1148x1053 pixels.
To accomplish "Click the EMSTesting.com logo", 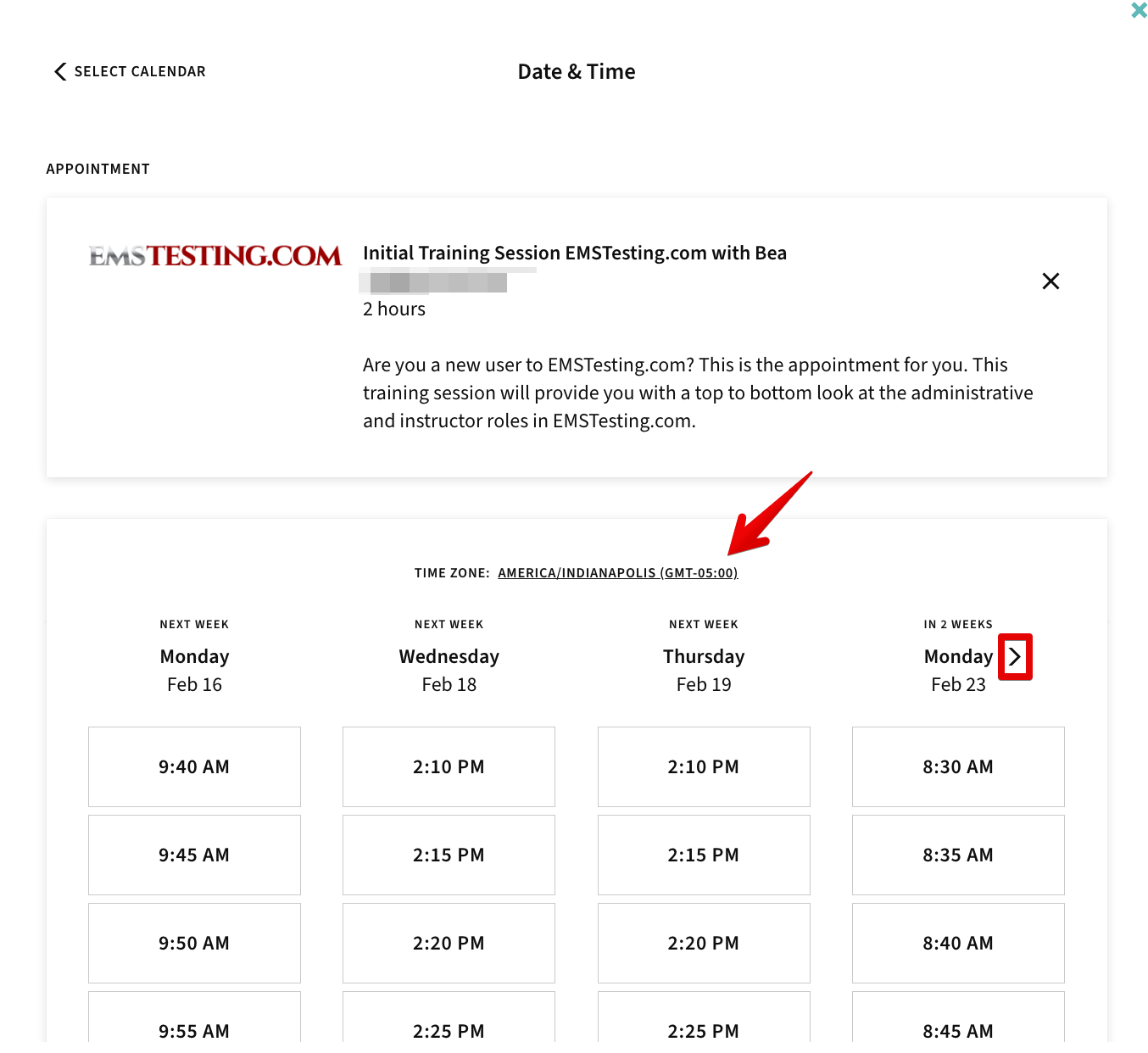I will pyautogui.click(x=215, y=255).
